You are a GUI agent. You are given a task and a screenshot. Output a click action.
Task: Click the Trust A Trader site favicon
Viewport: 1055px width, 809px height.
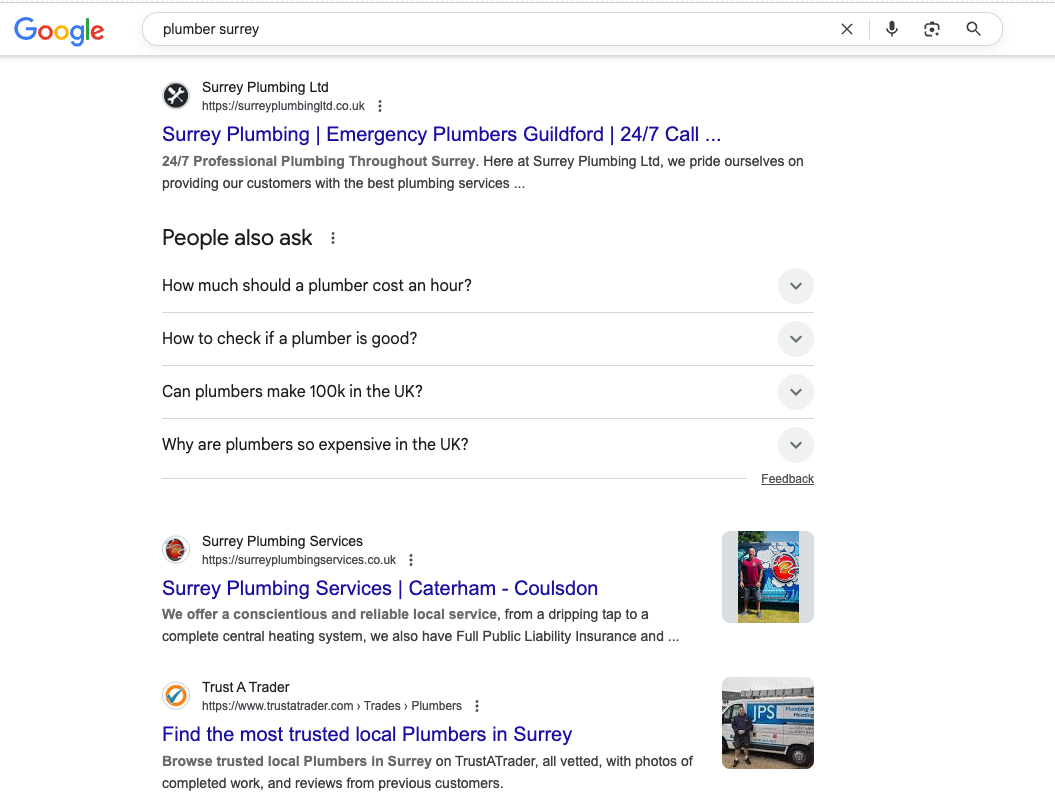point(176,695)
